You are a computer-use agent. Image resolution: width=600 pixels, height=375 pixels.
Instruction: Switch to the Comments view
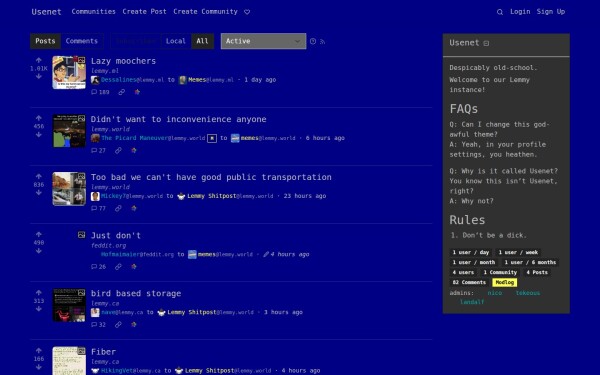coord(82,41)
